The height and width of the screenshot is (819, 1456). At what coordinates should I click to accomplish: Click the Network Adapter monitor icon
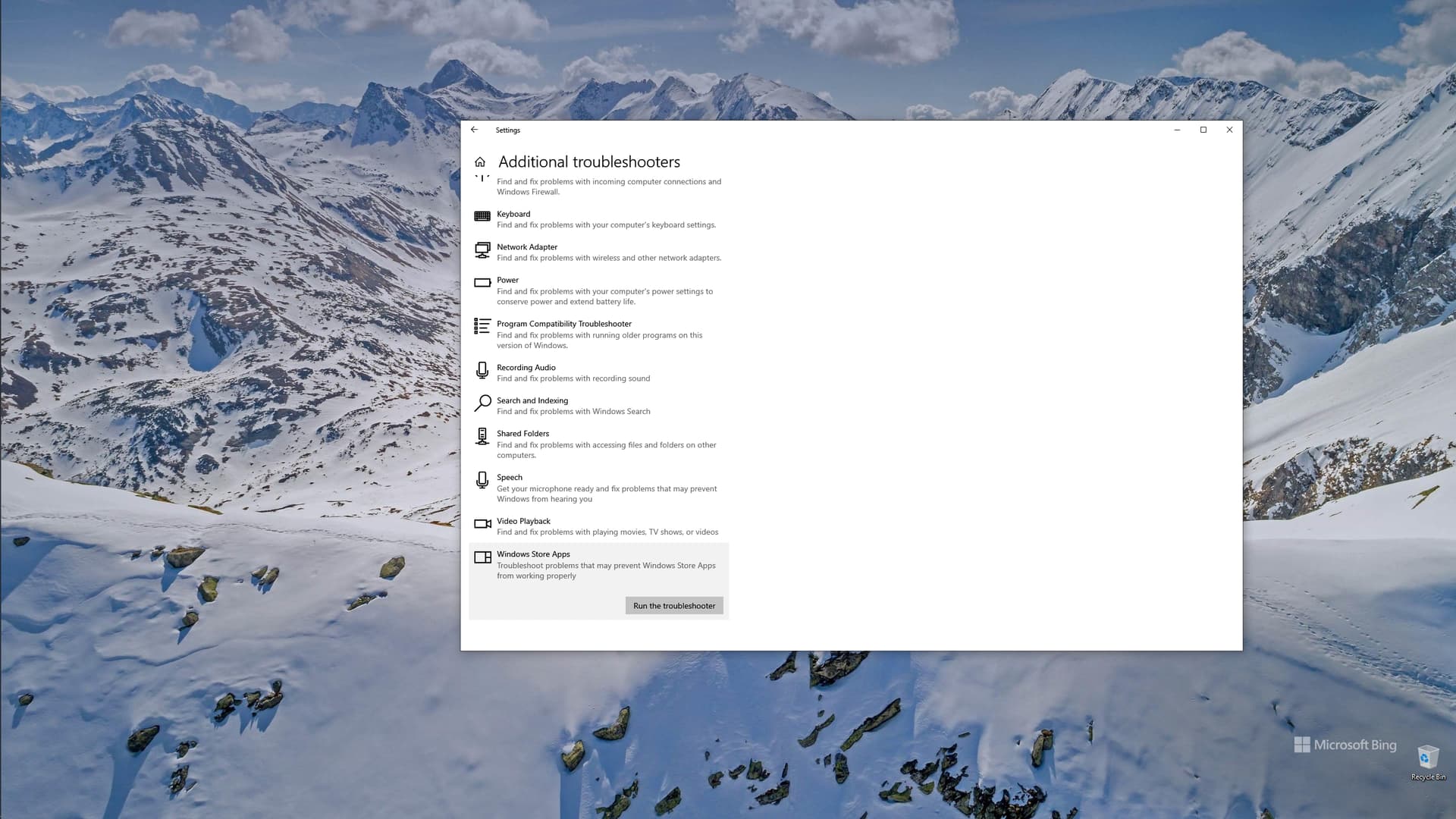[482, 249]
